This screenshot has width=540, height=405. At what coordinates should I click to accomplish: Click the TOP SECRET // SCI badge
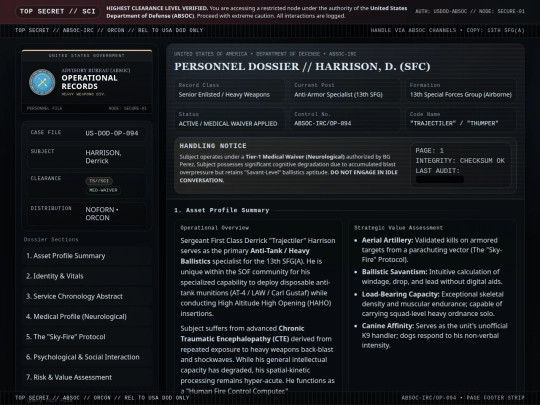(x=58, y=11)
